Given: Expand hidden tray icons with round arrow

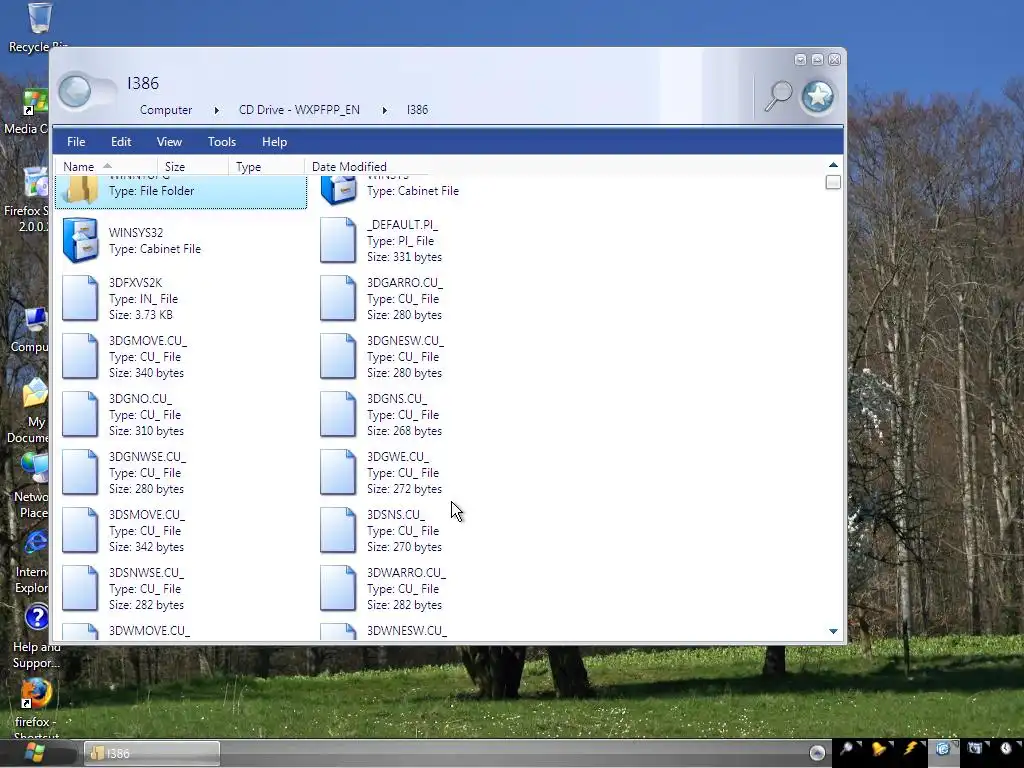Looking at the screenshot, I should coord(817,753).
